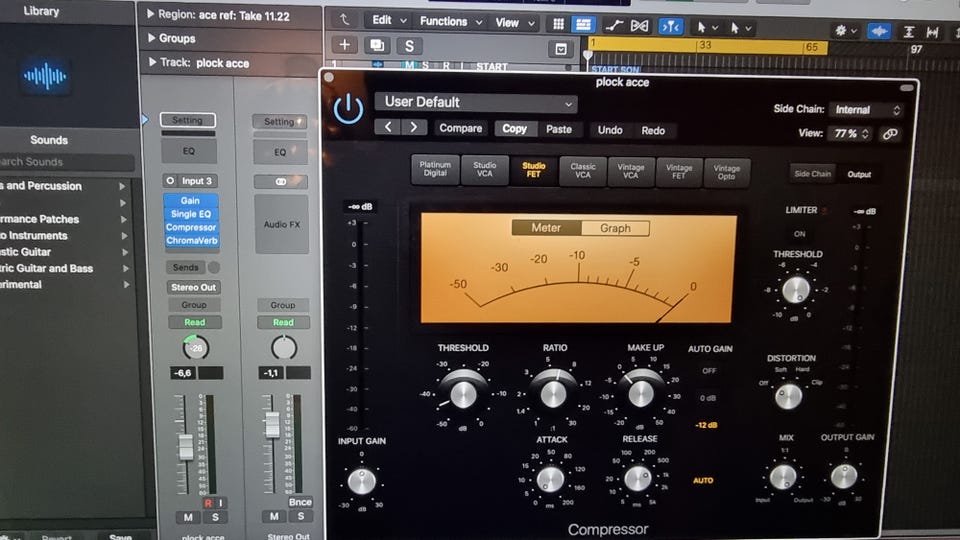
Task: Mute the plock acce channel strip
Action: coord(188,517)
